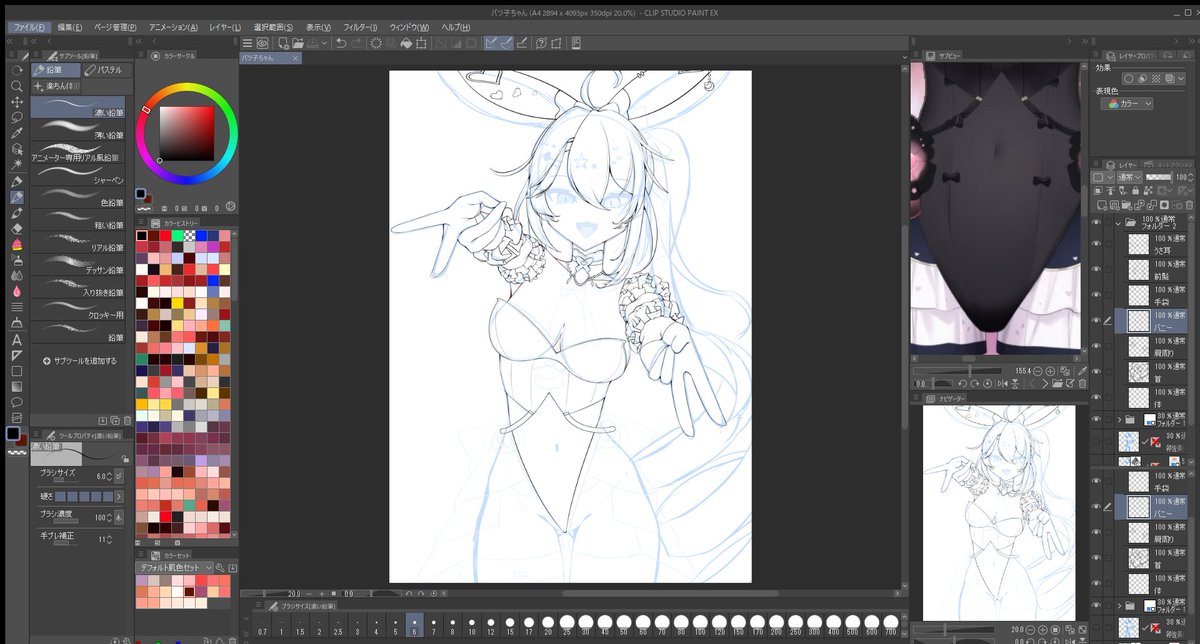The height and width of the screenshot is (644, 1200).
Task: Click the layer opacity slider
Action: tap(1158, 178)
